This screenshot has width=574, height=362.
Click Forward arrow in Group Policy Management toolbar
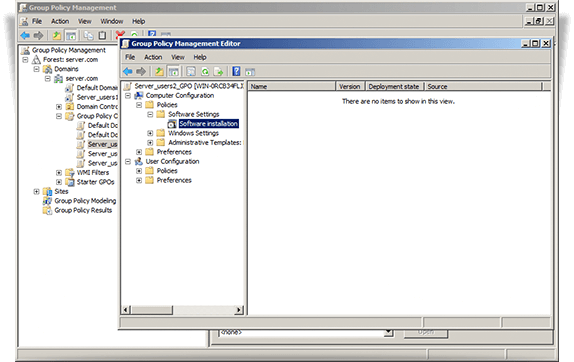click(x=38, y=36)
